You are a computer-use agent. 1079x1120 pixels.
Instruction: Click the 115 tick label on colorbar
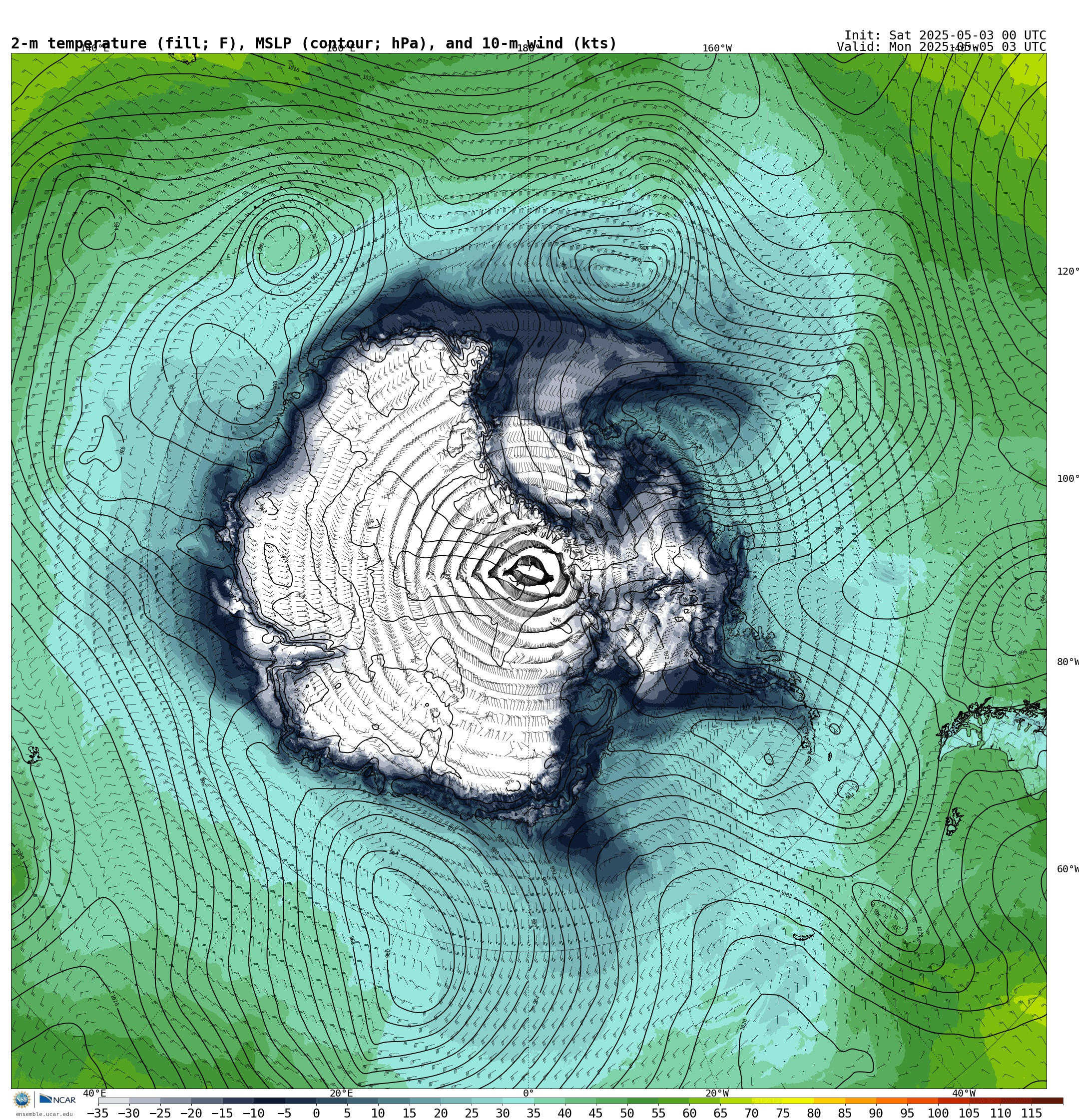pos(1032,1113)
